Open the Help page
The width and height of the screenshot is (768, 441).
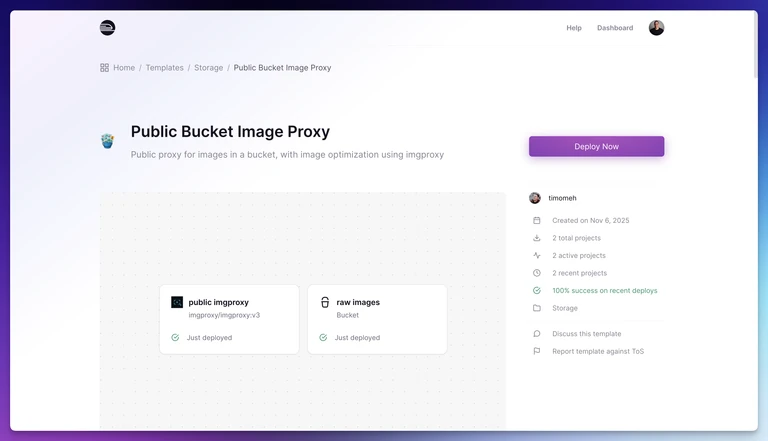coord(574,28)
